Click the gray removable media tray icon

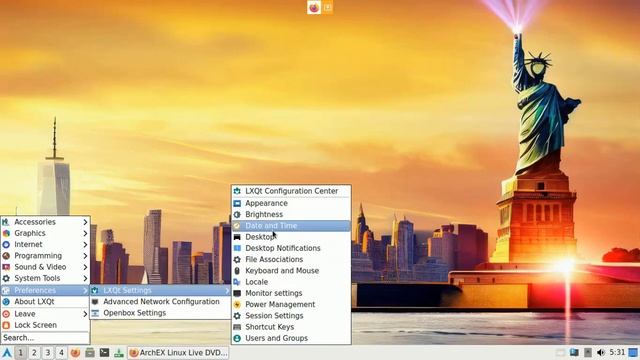[588, 352]
